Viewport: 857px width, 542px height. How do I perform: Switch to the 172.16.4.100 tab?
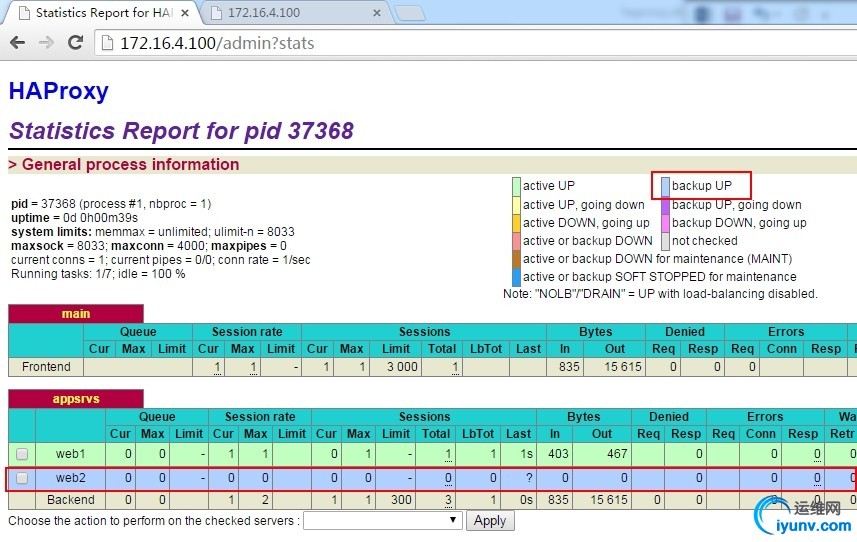[x=295, y=13]
